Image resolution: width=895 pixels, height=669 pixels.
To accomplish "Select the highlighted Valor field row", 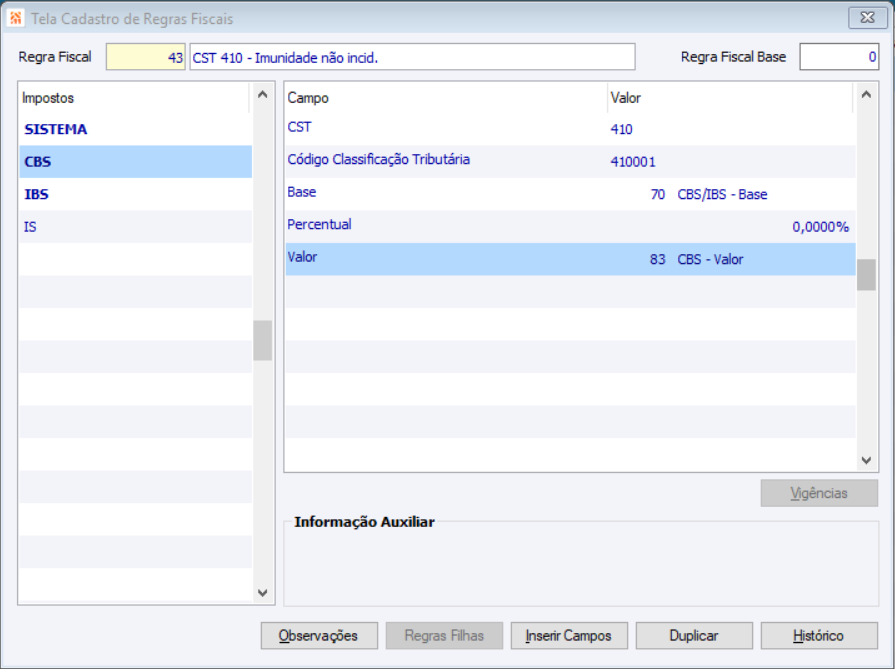I will point(570,260).
